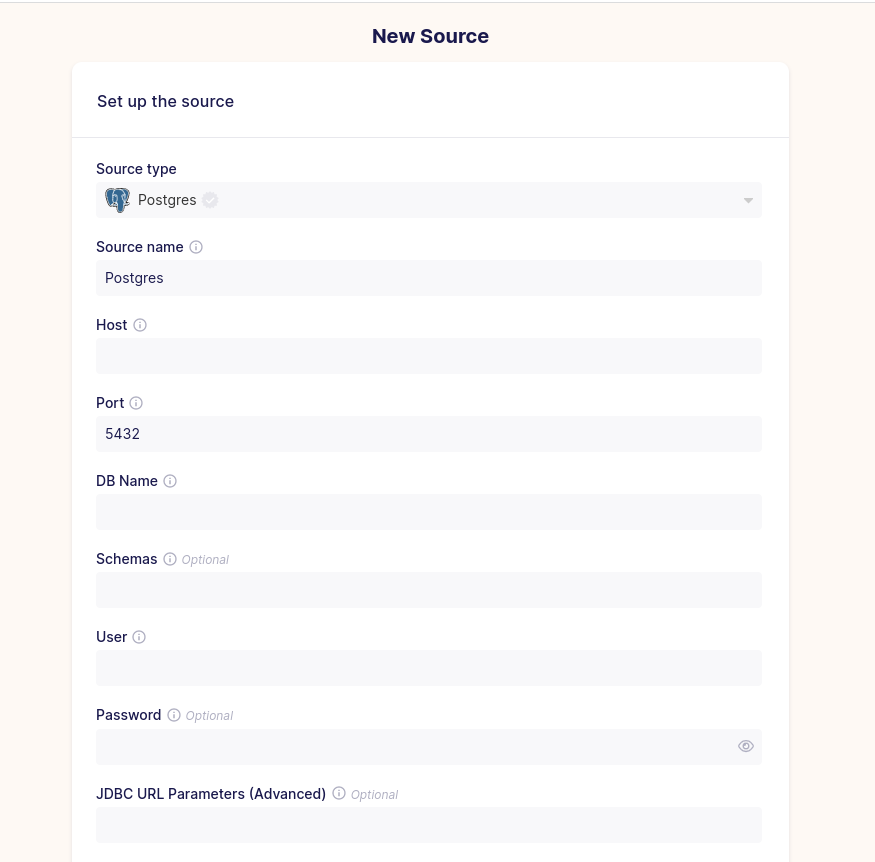Select the DB Name input field
Screen dimensions: 875x862
tap(429, 512)
